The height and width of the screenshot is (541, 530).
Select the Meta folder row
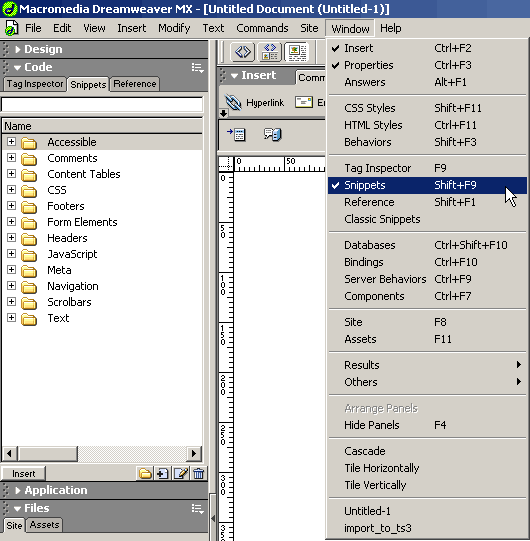tap(102, 270)
